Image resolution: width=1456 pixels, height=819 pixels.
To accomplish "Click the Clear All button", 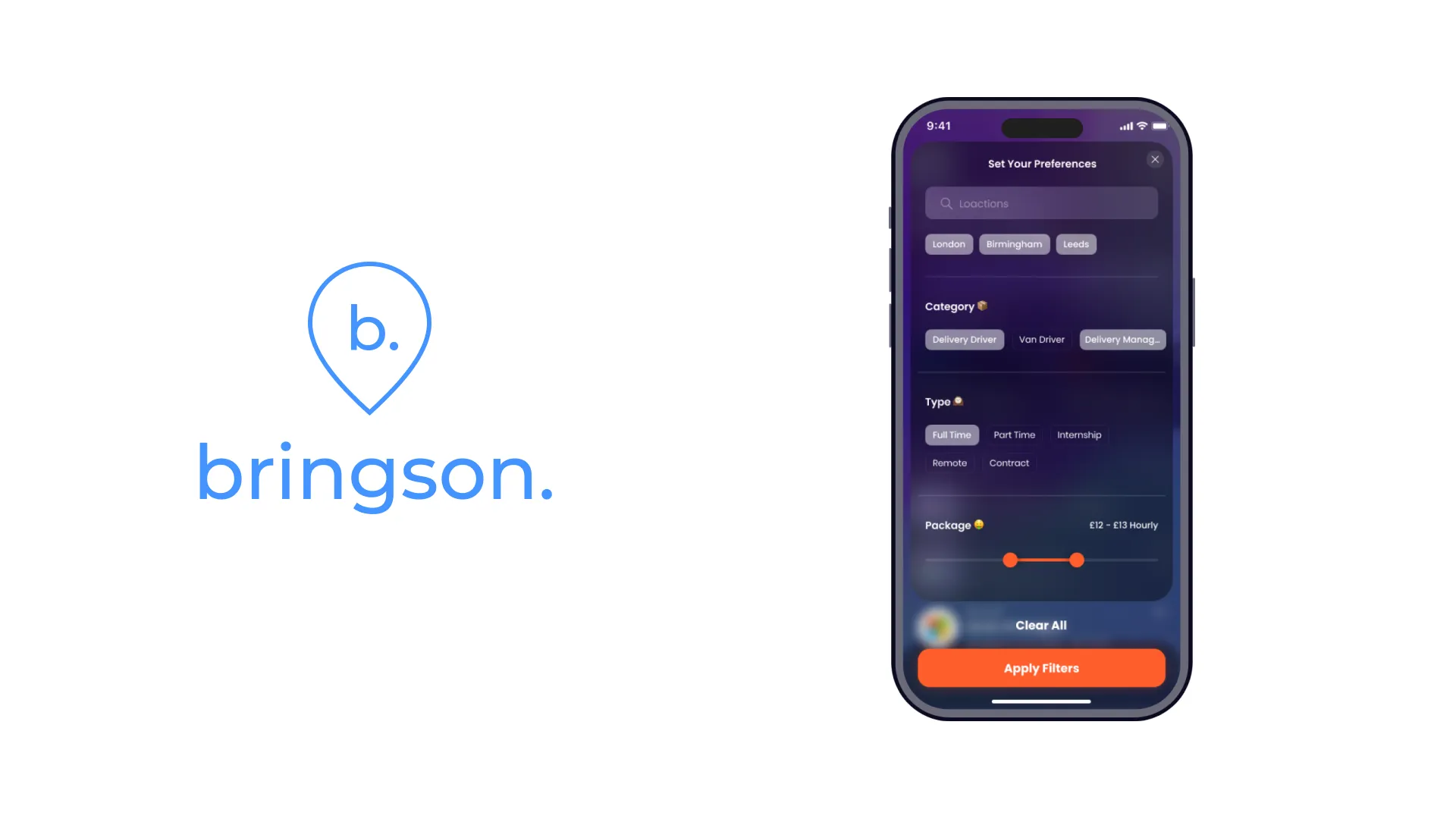I will tap(1041, 625).
